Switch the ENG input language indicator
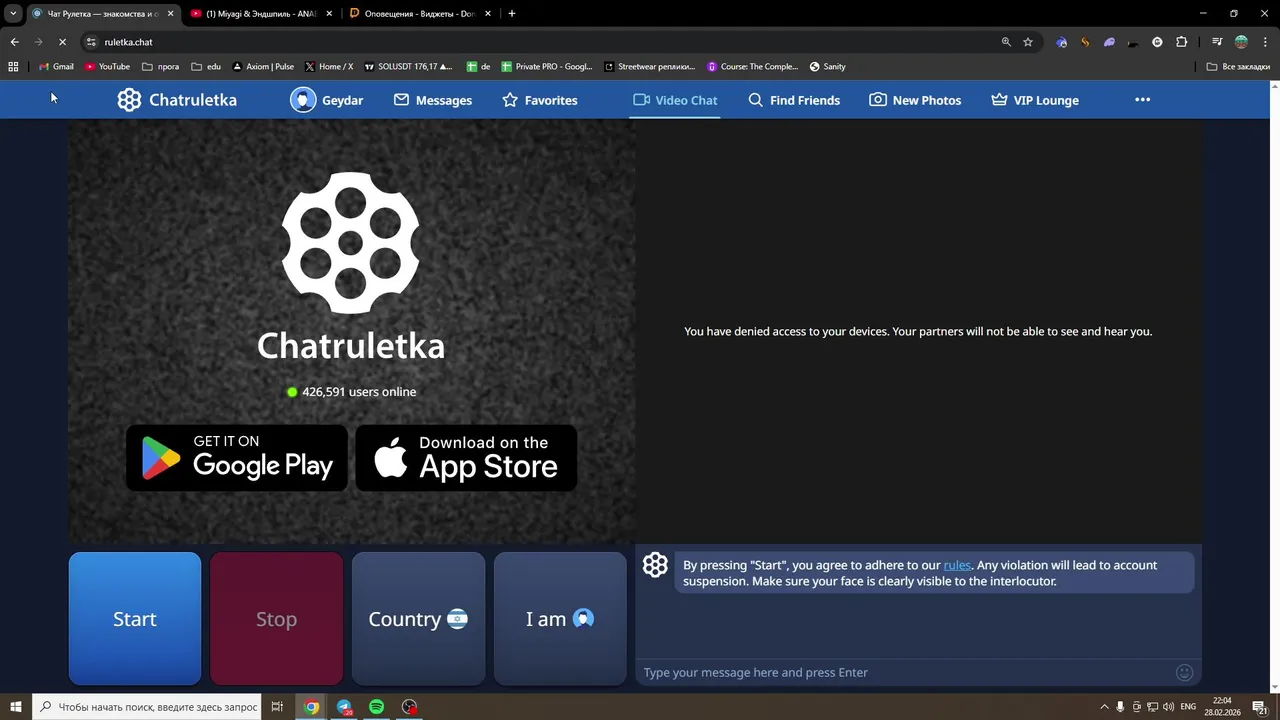This screenshot has width=1280, height=720. coord(1189,707)
